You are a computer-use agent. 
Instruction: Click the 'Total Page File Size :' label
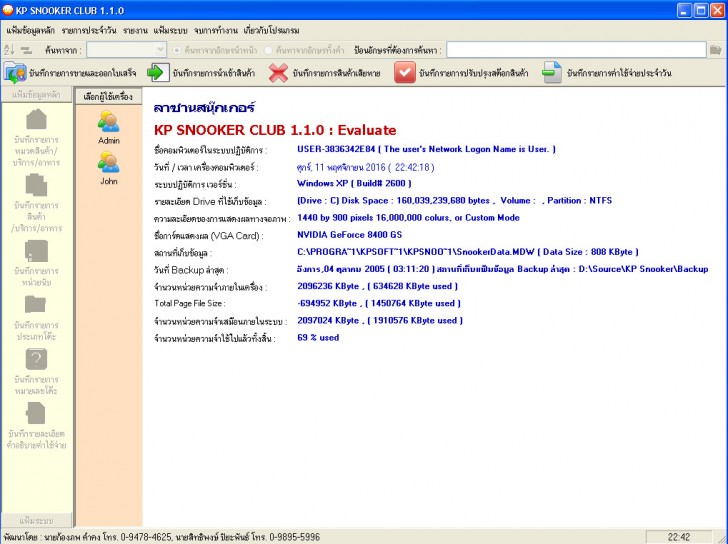point(190,304)
